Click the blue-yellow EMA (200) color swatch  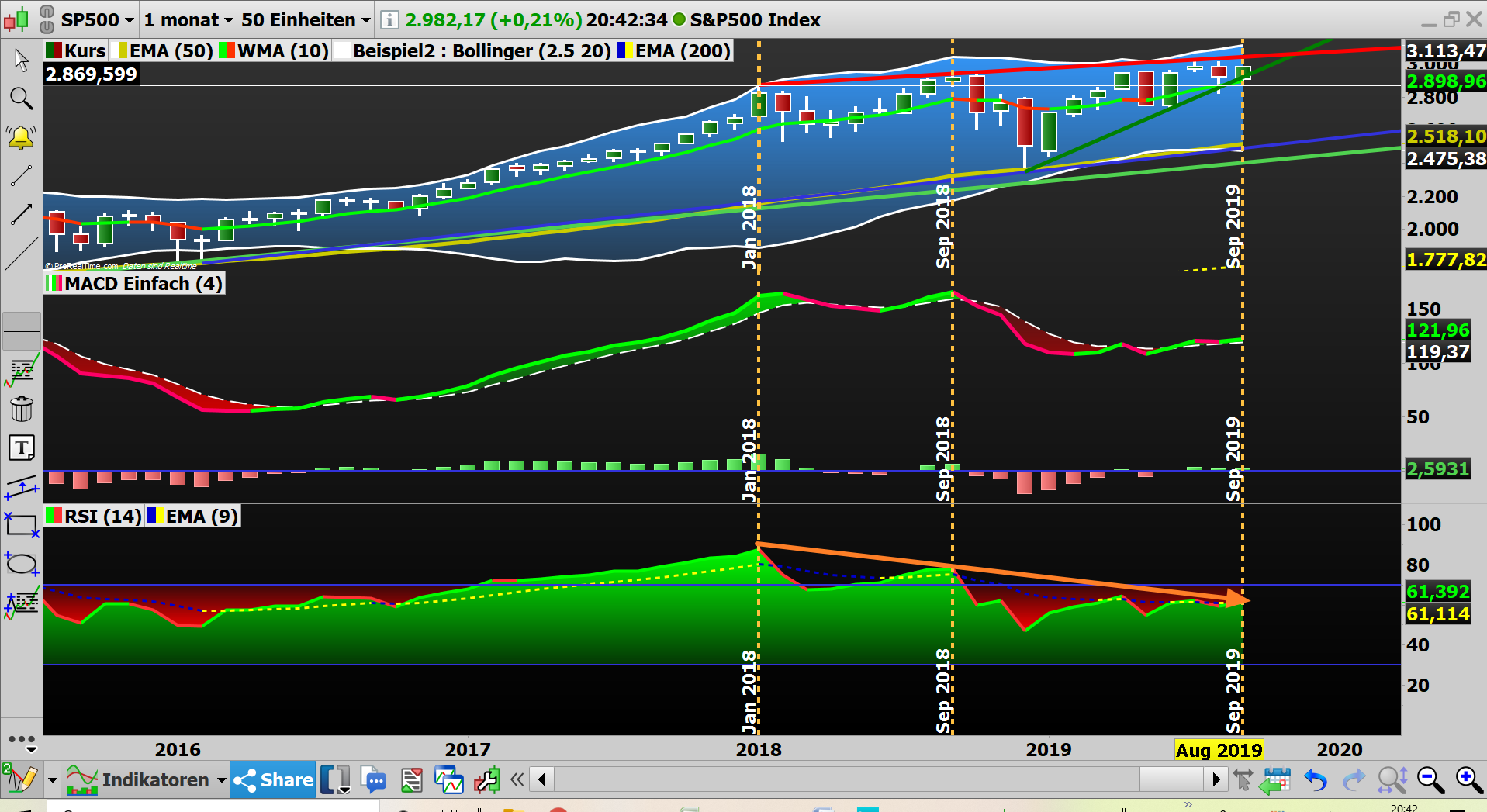(624, 51)
